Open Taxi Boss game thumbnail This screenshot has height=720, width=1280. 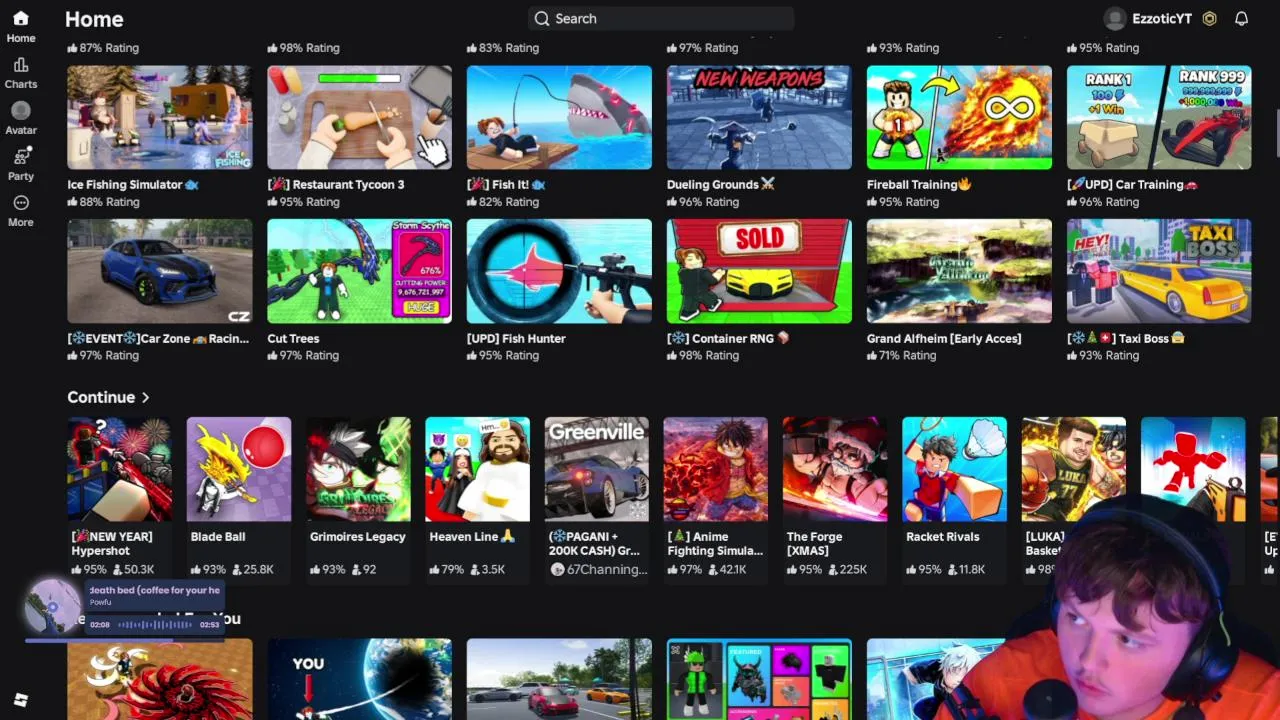[1159, 271]
